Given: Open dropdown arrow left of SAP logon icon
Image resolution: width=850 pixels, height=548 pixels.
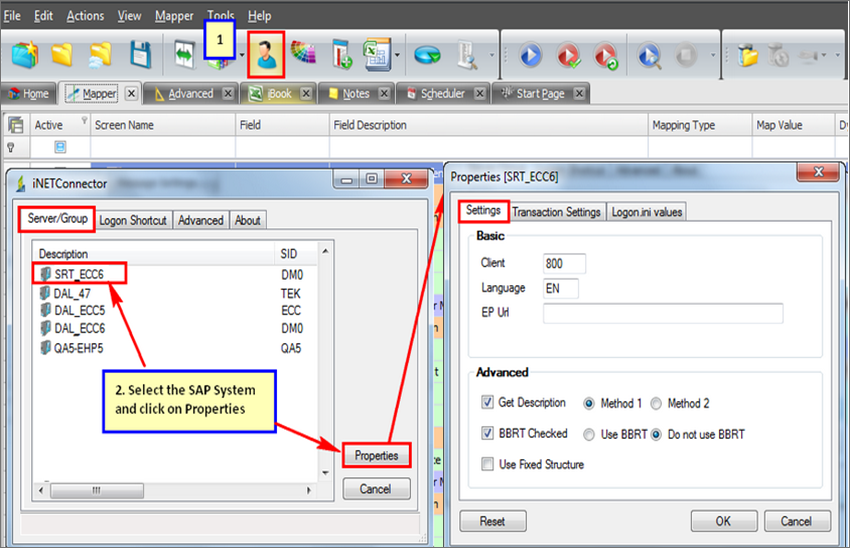Looking at the screenshot, I should coord(242,55).
